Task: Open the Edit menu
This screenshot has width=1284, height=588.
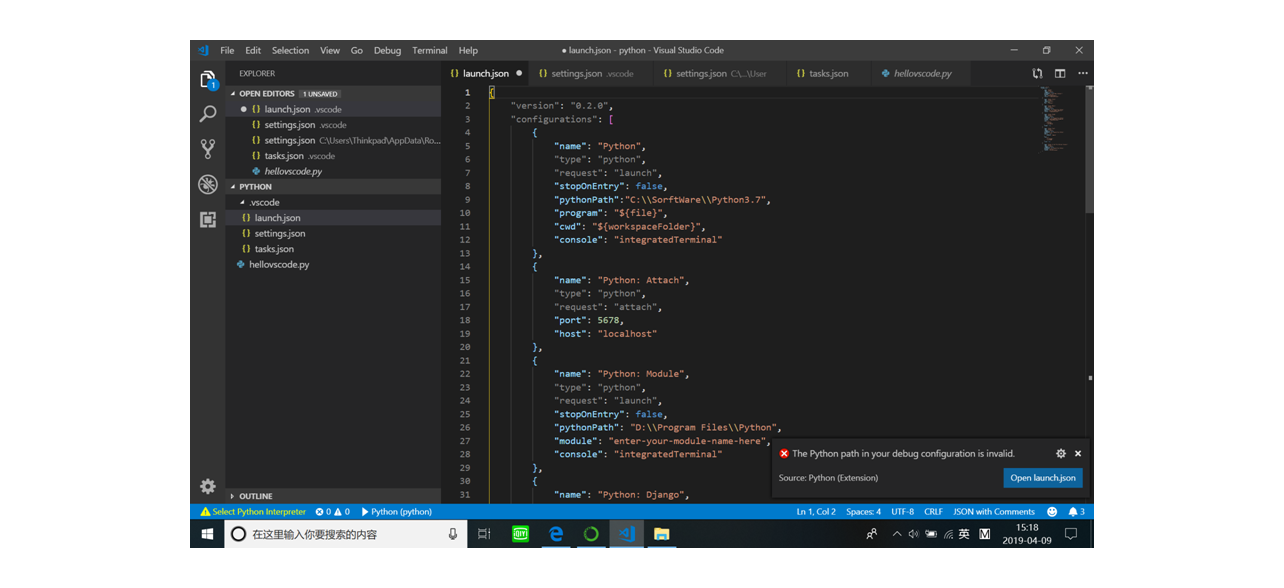Action: [x=253, y=50]
